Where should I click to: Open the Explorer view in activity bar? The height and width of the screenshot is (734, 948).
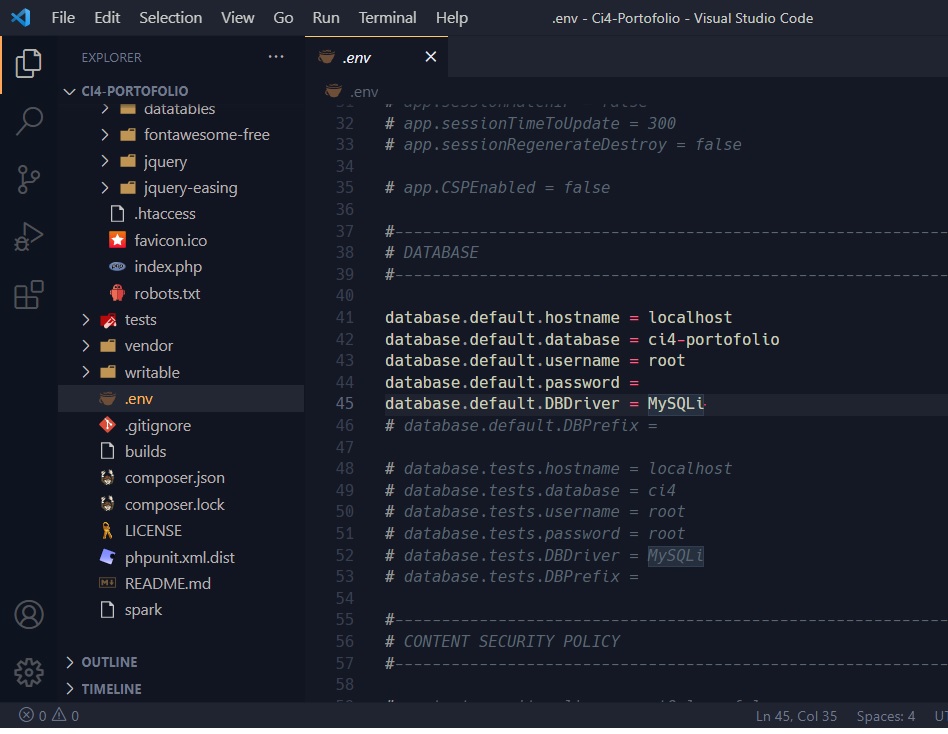29,64
